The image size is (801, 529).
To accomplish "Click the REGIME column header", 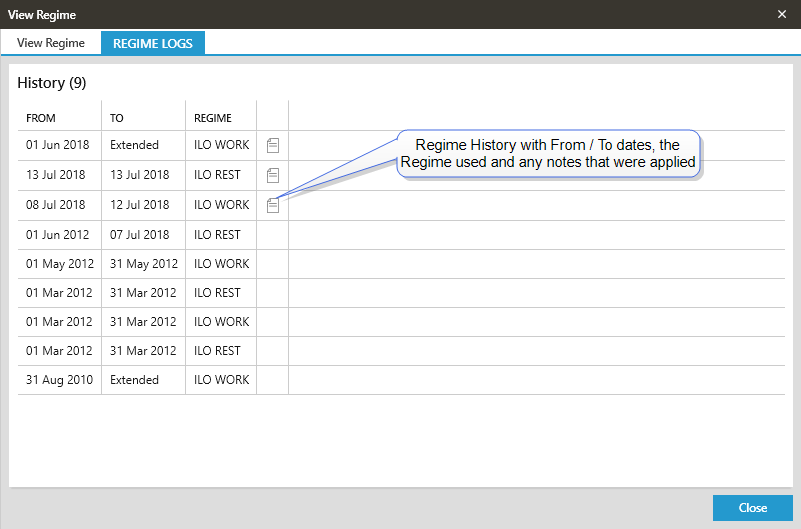I will point(212,118).
